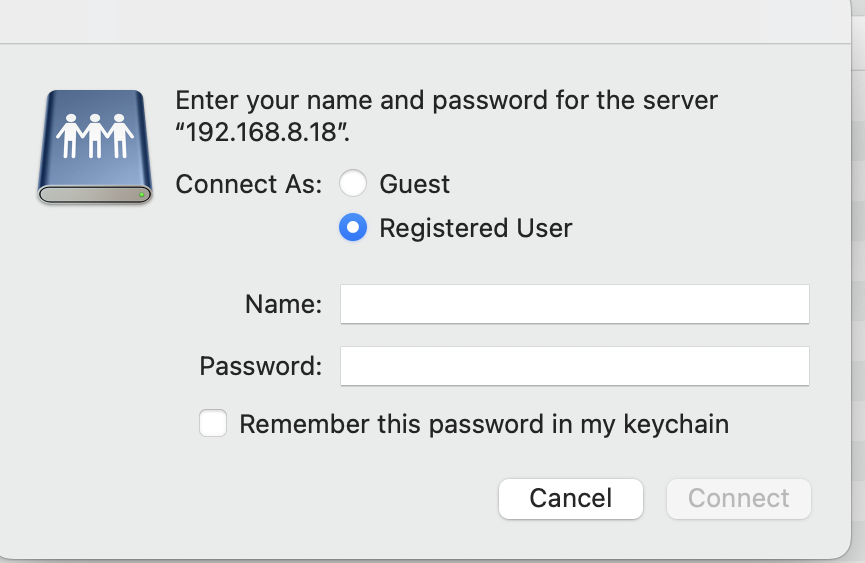
Task: Focus the Password text field
Action: pos(574,366)
